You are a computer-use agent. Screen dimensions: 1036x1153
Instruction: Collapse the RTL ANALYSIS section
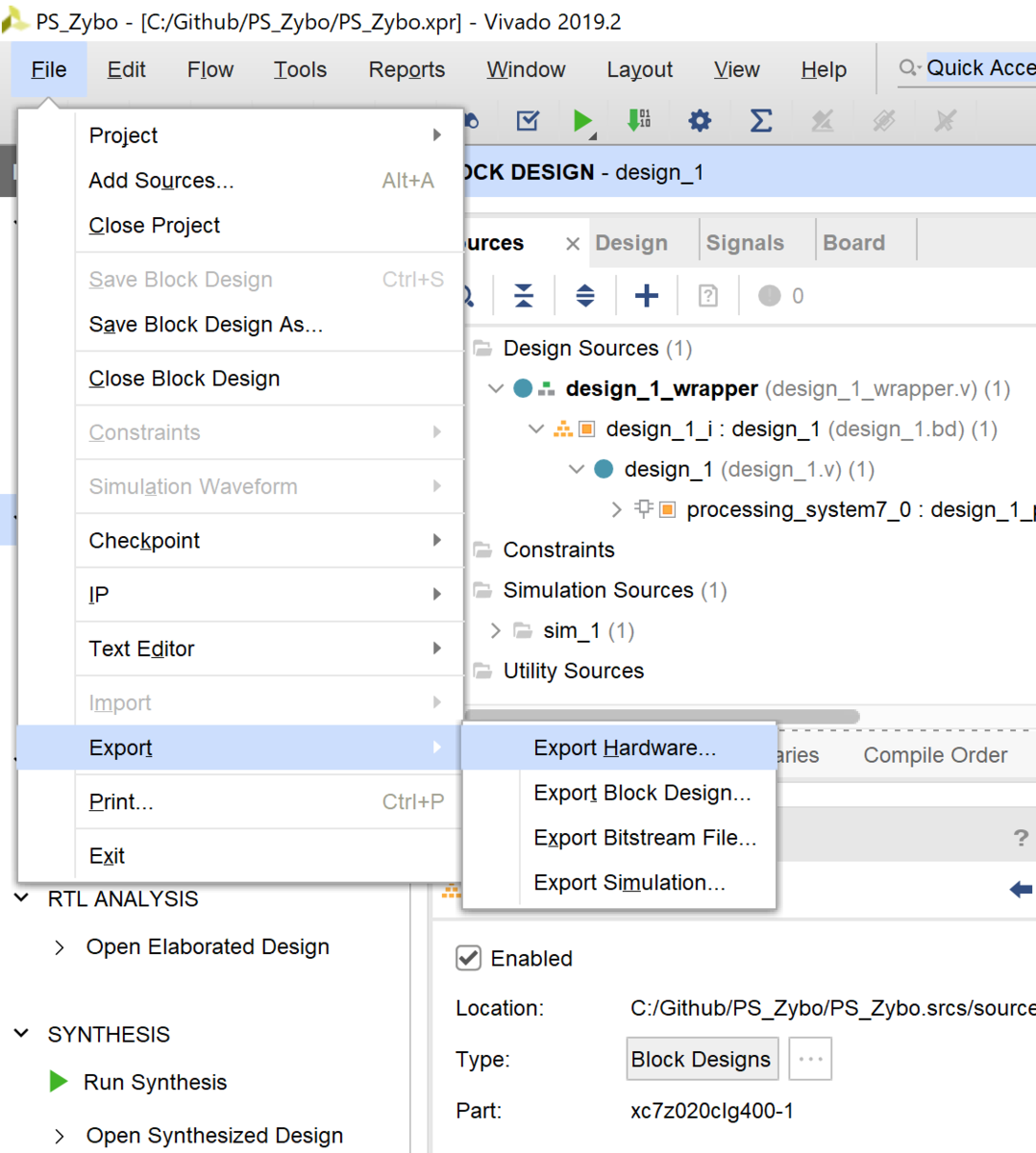click(21, 897)
